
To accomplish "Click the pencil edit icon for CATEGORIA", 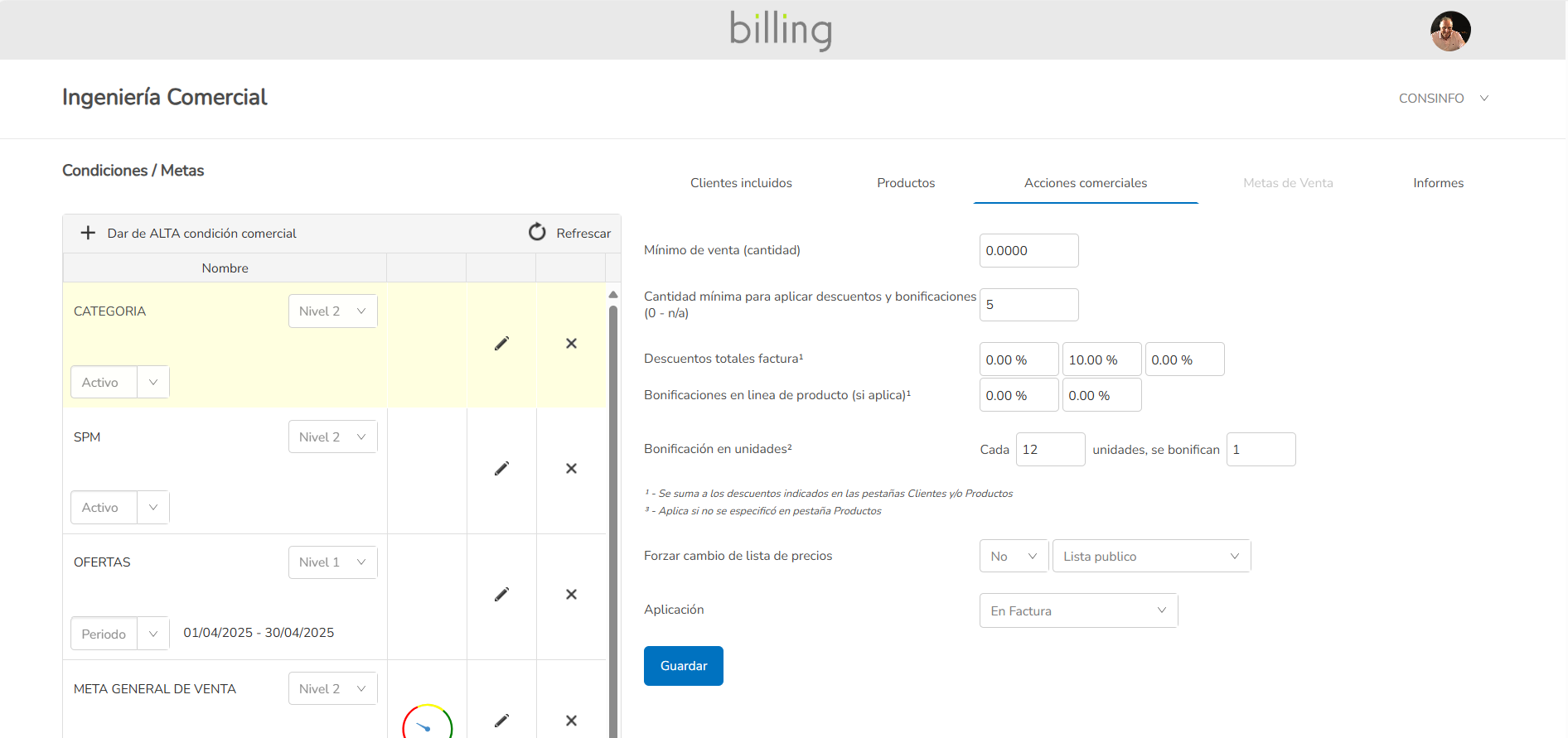I will click(x=501, y=344).
